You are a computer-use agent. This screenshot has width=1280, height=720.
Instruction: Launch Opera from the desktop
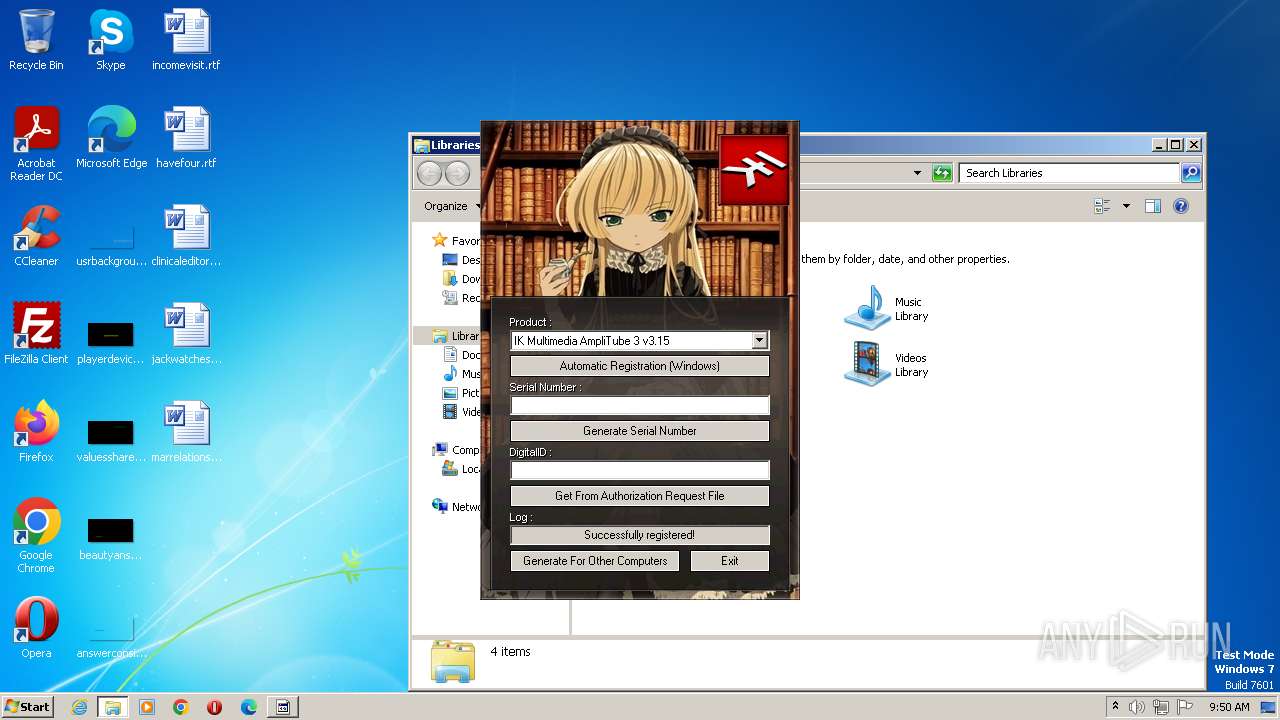pyautogui.click(x=36, y=628)
